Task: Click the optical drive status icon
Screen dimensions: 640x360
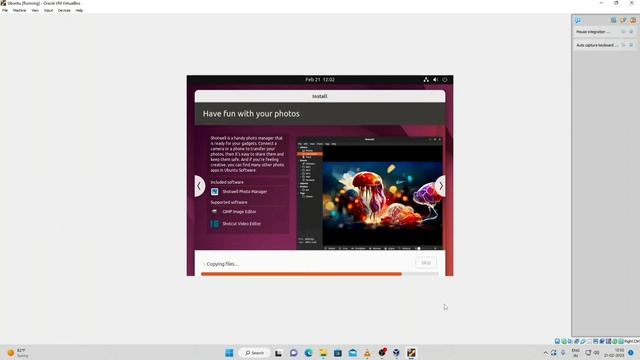Action: click(564, 341)
